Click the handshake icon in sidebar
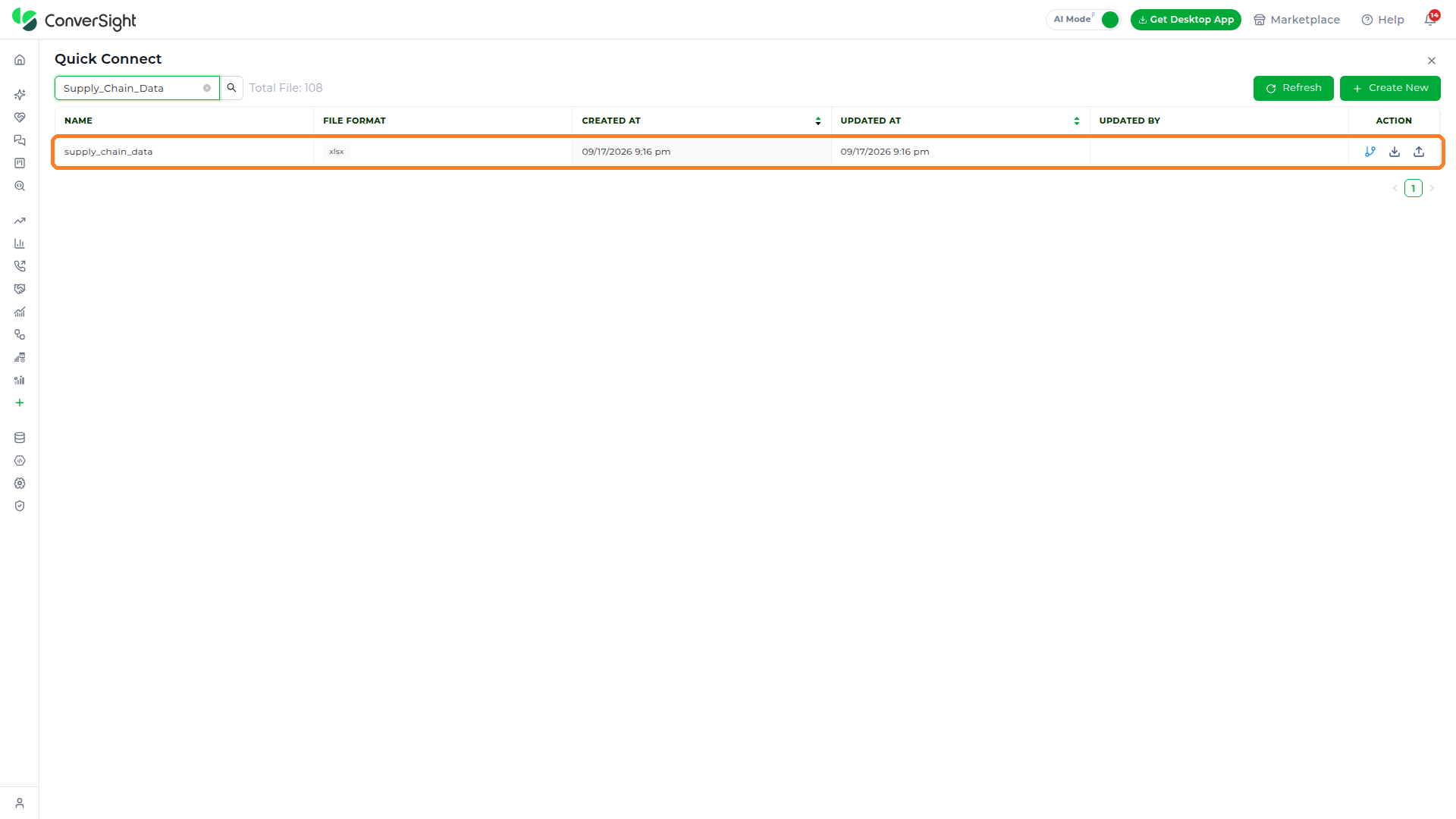This screenshot has height=819, width=1456. [x=20, y=289]
